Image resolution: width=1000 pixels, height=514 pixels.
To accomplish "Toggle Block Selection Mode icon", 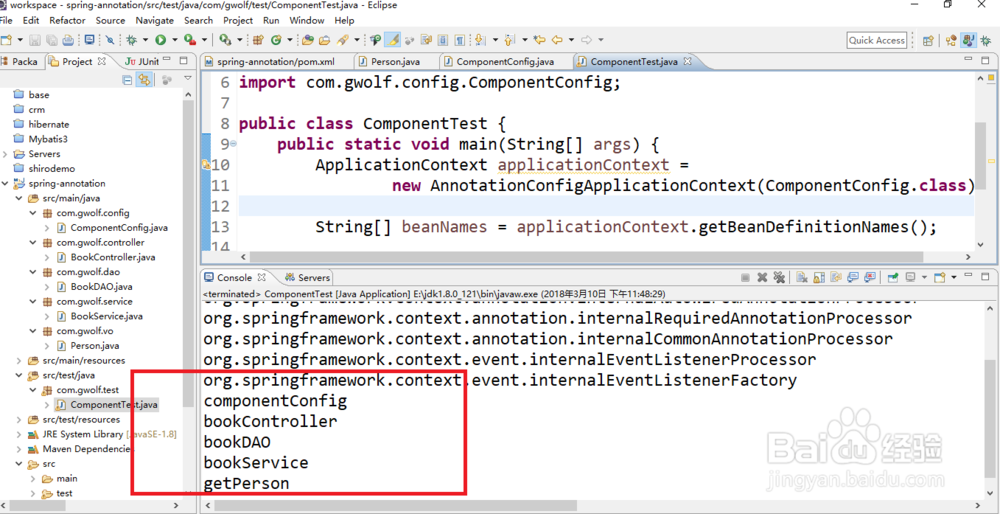I will point(442,40).
